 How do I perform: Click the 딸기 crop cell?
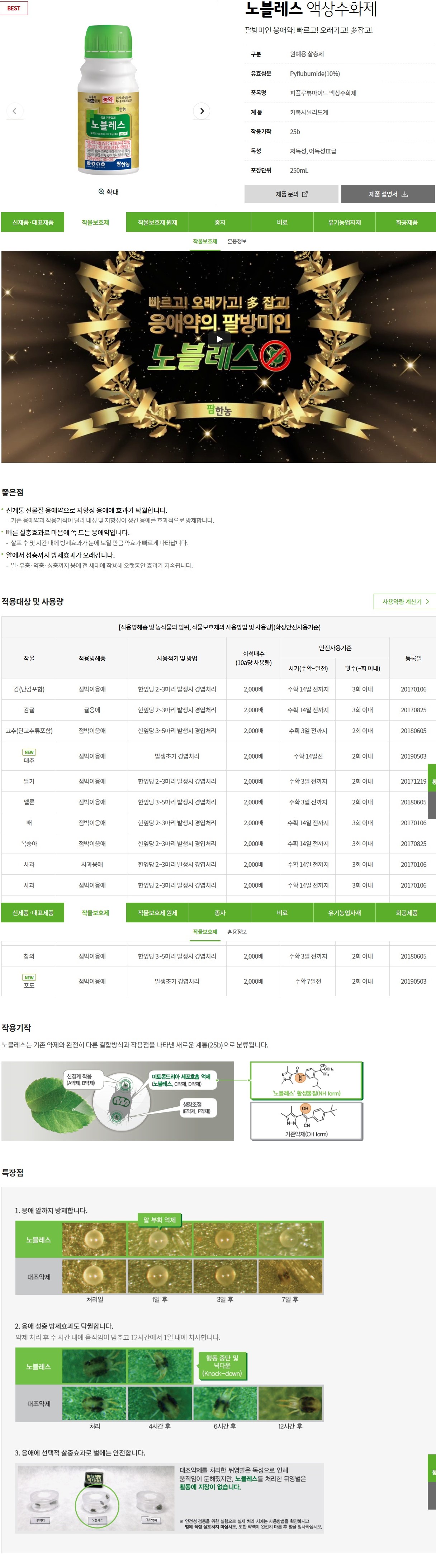pyautogui.click(x=29, y=781)
